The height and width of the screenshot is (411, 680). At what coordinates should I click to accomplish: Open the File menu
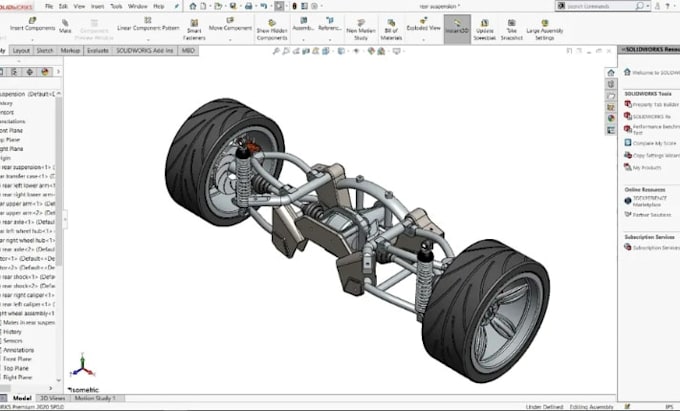(x=49, y=7)
